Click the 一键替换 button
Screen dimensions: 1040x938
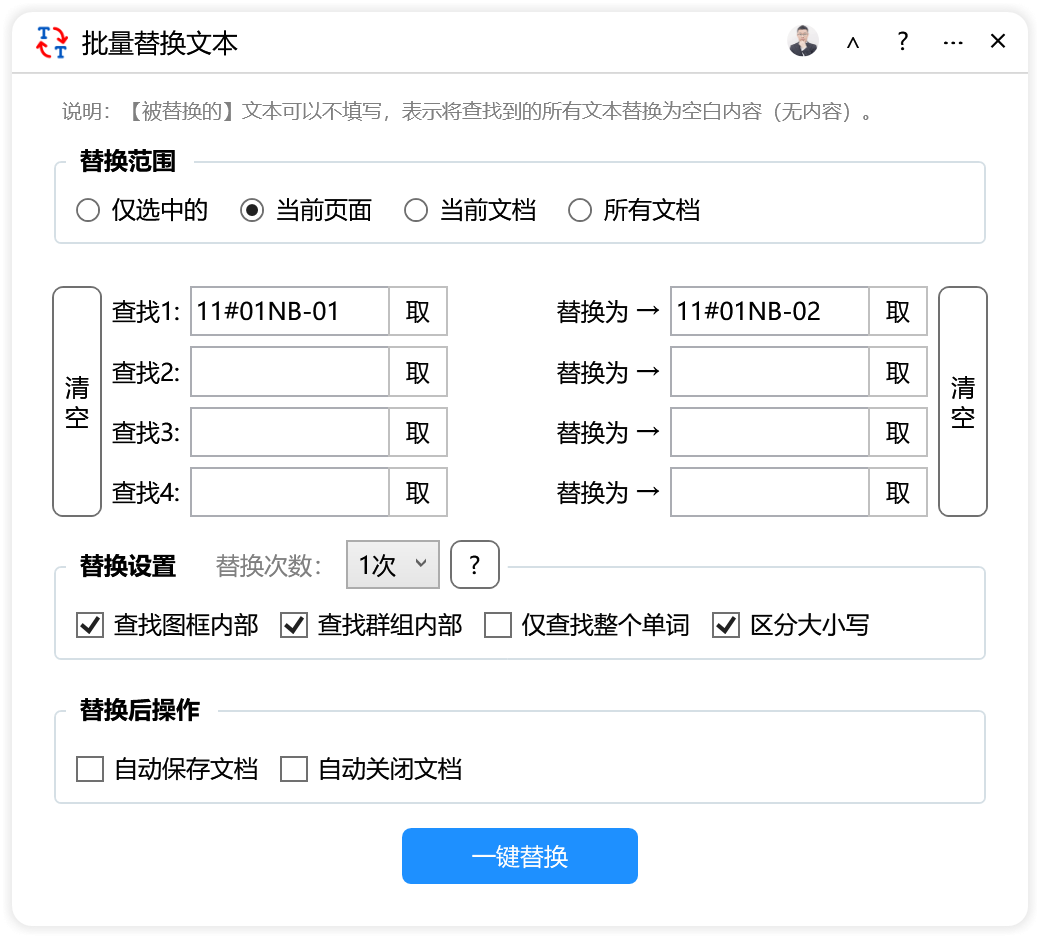519,856
